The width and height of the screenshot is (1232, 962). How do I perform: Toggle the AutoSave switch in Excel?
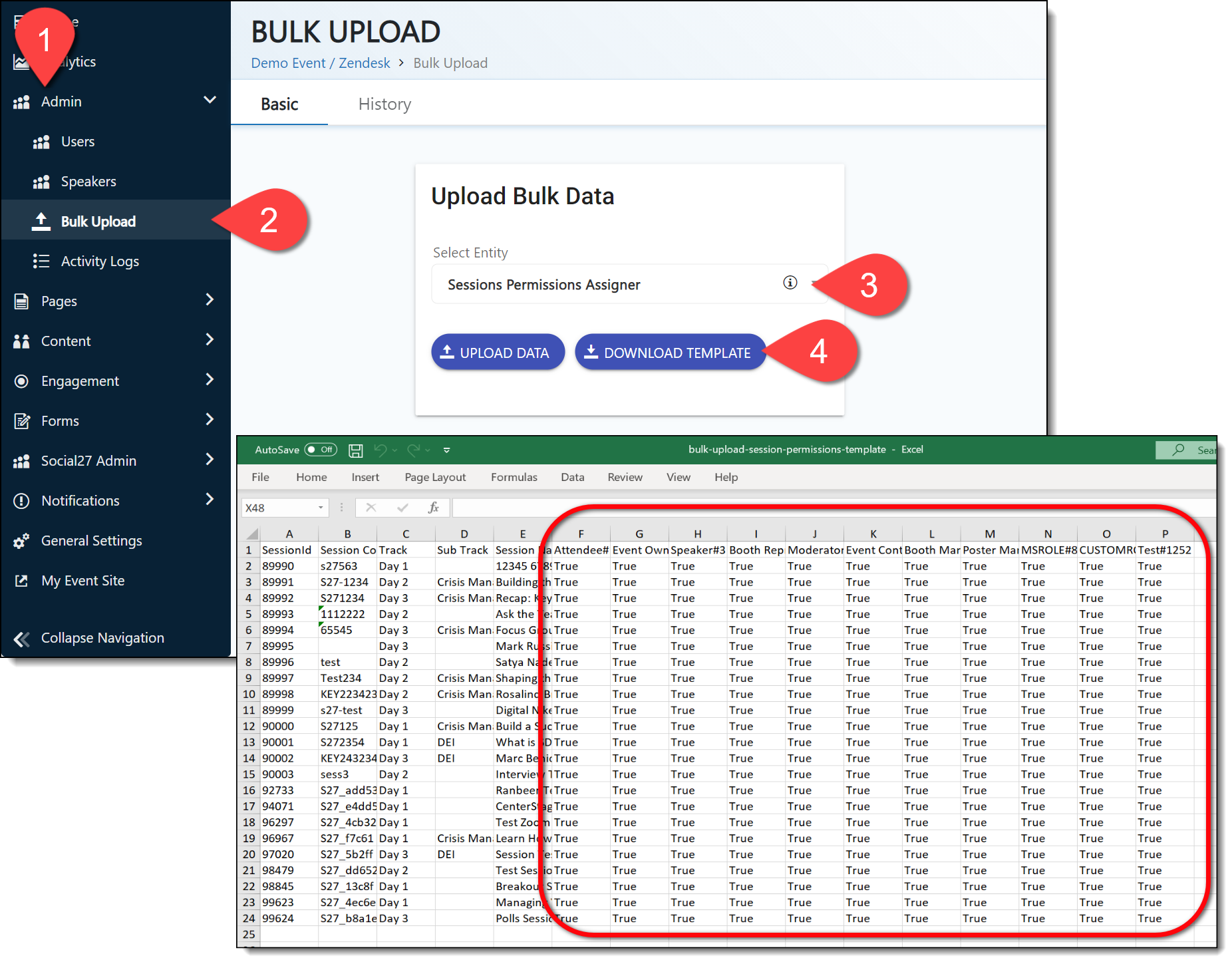(x=321, y=450)
